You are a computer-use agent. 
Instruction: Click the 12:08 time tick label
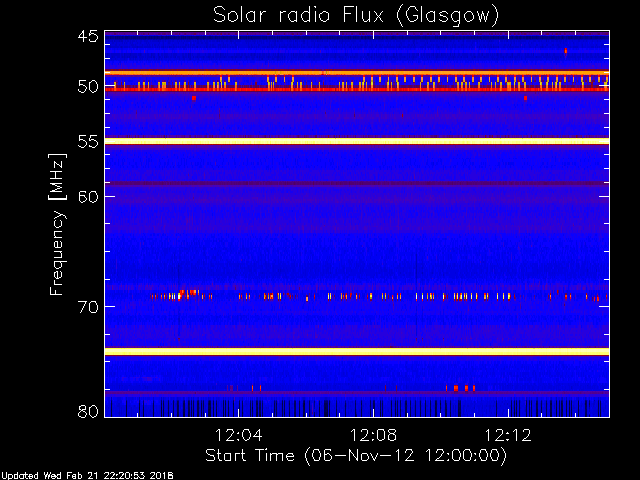coord(373,435)
